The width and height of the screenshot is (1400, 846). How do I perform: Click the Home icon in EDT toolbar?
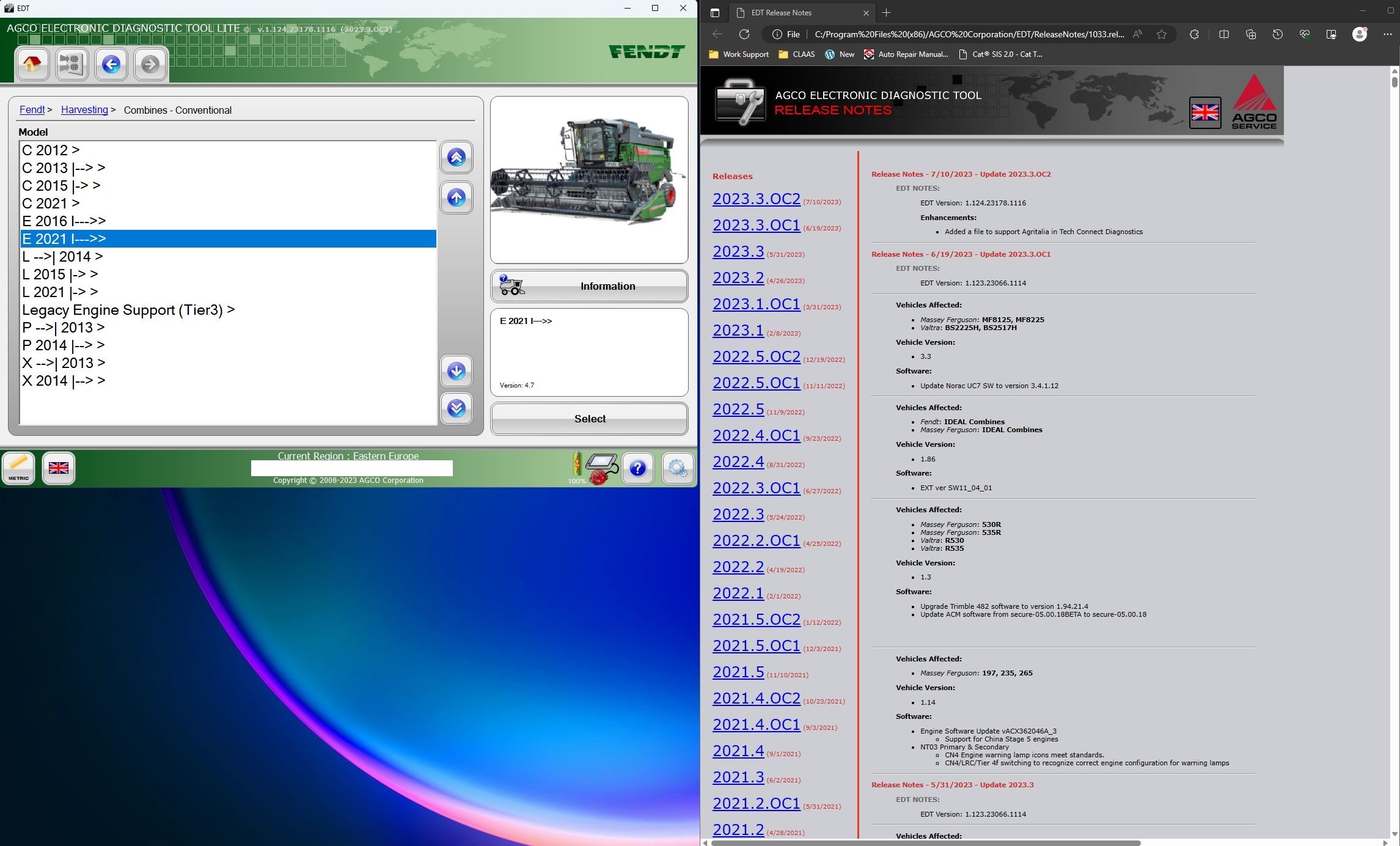[32, 64]
